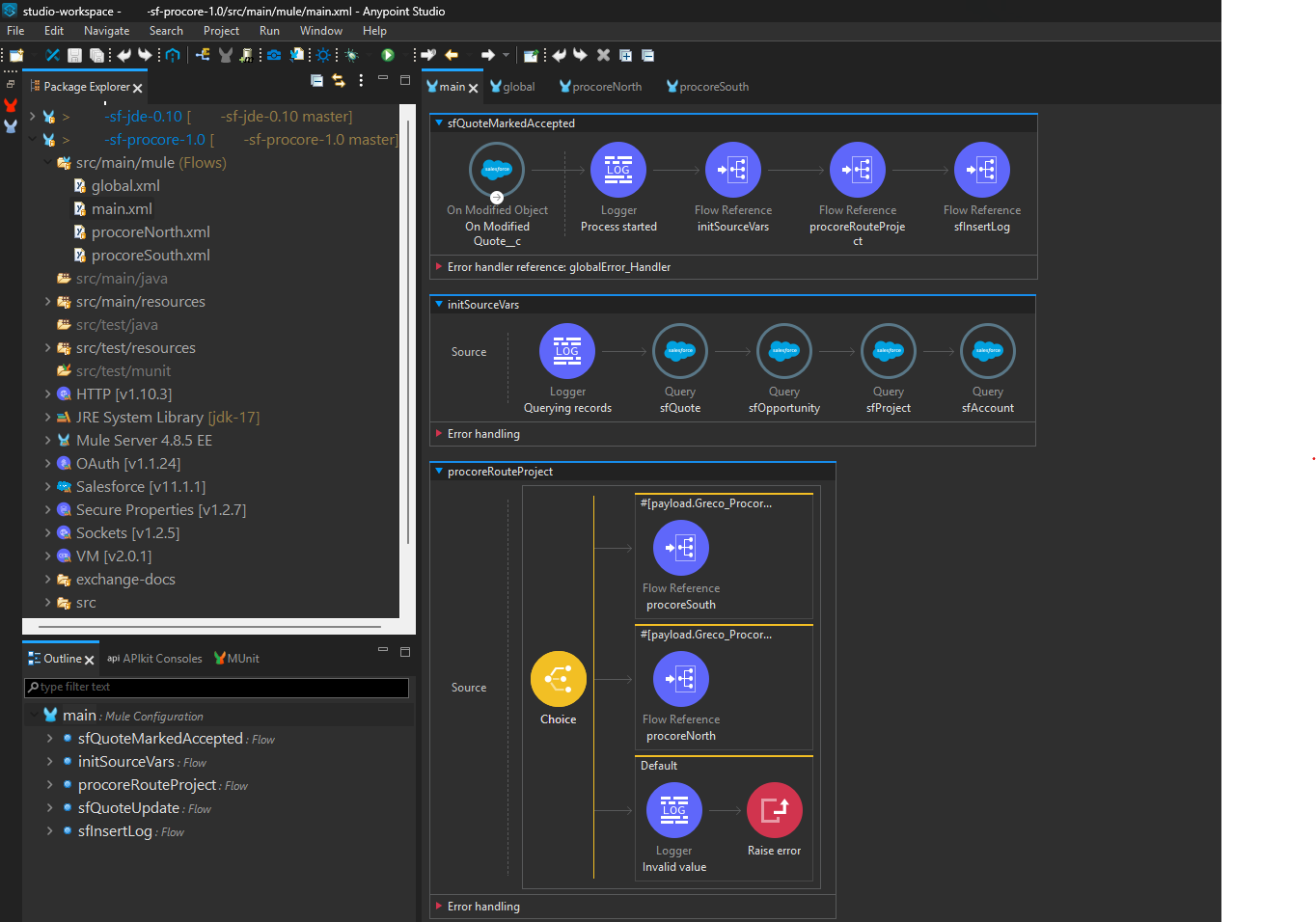Click inside the Outline filter text field
Screen dimensions: 1316x922
tap(217, 688)
